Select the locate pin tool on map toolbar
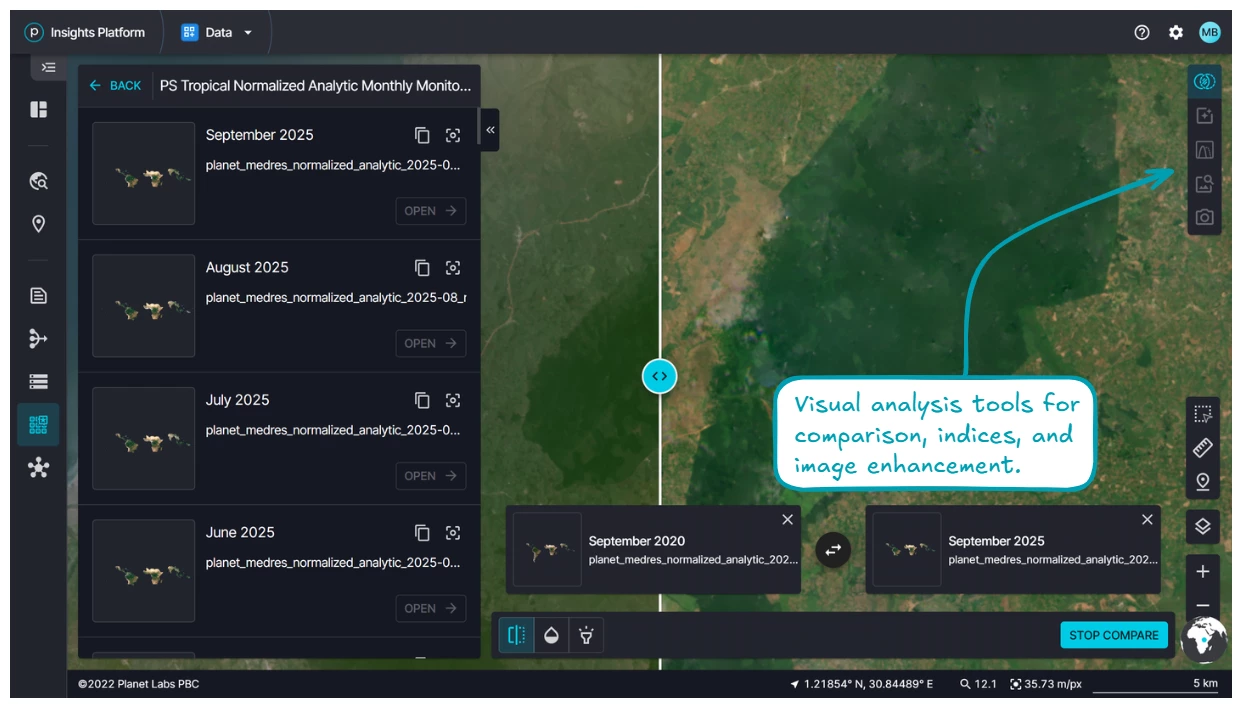 (1203, 482)
